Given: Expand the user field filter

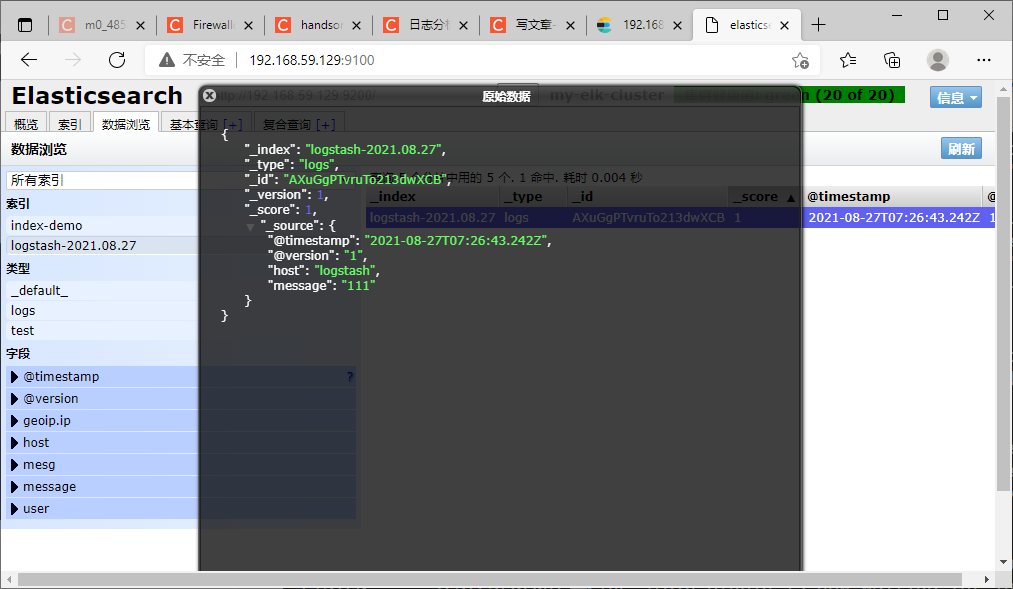Looking at the screenshot, I should pyautogui.click(x=14, y=508).
